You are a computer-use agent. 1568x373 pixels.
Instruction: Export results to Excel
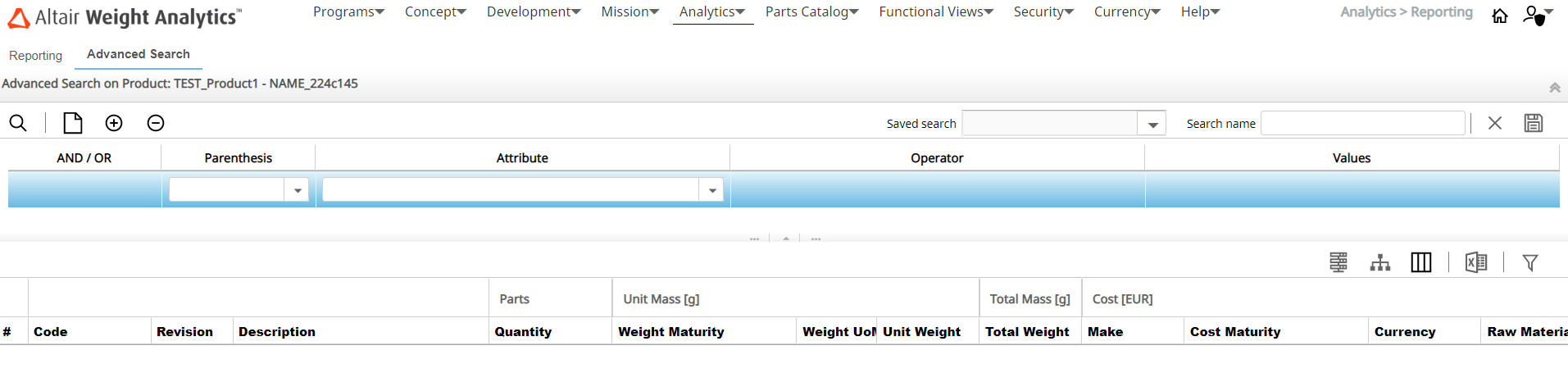1475,262
